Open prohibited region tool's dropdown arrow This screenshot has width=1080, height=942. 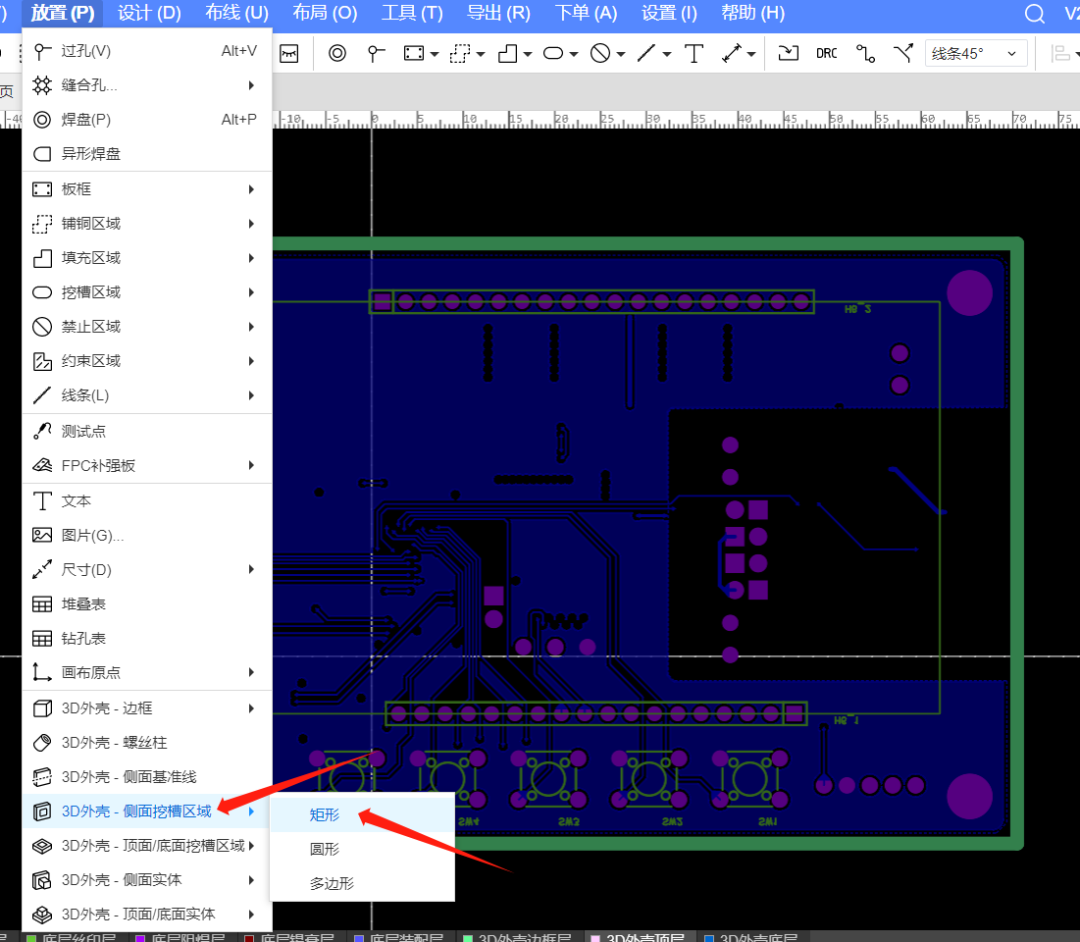[621, 54]
